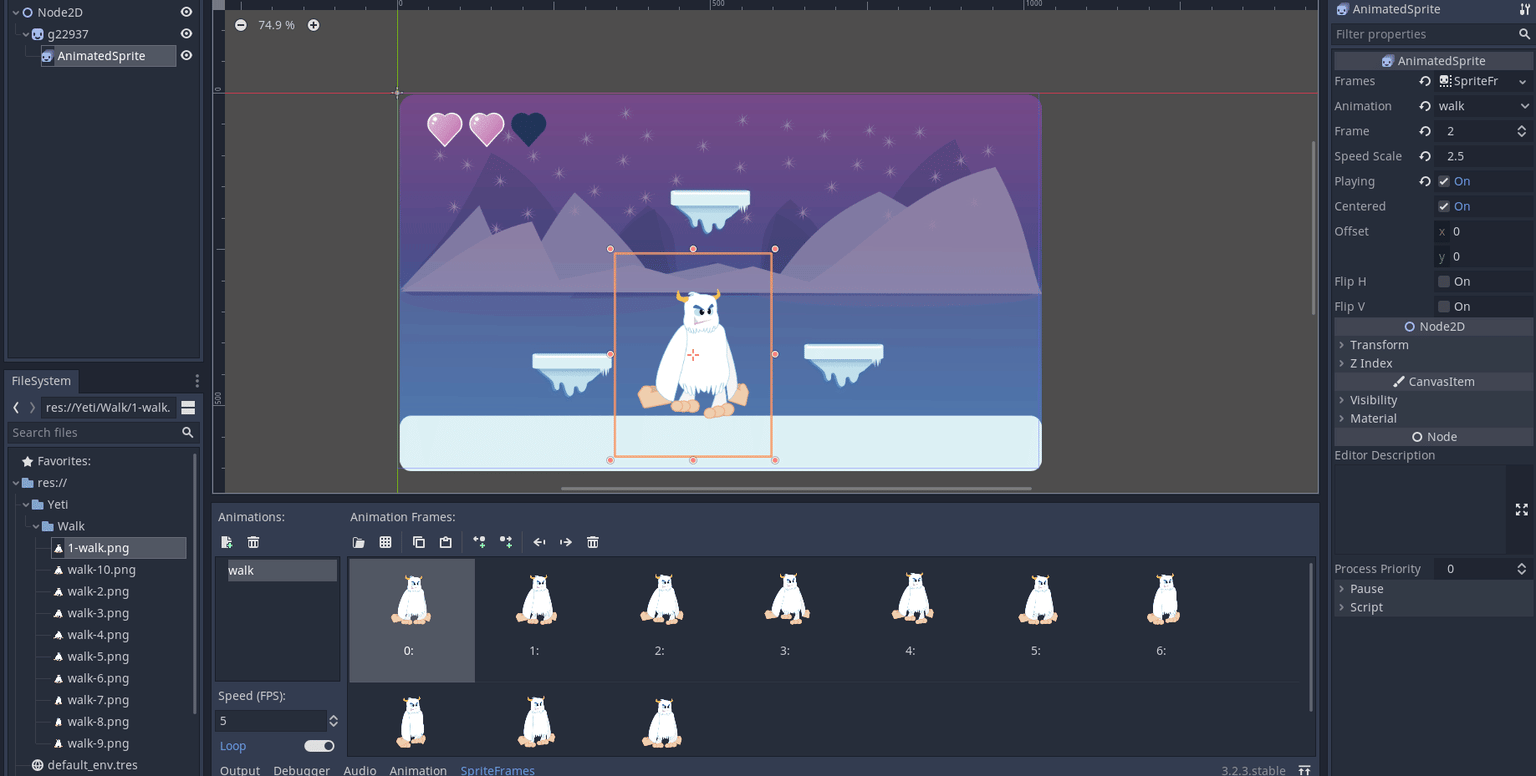Open the Audio bottom tab
Viewport: 1536px width, 776px height.
pos(360,770)
